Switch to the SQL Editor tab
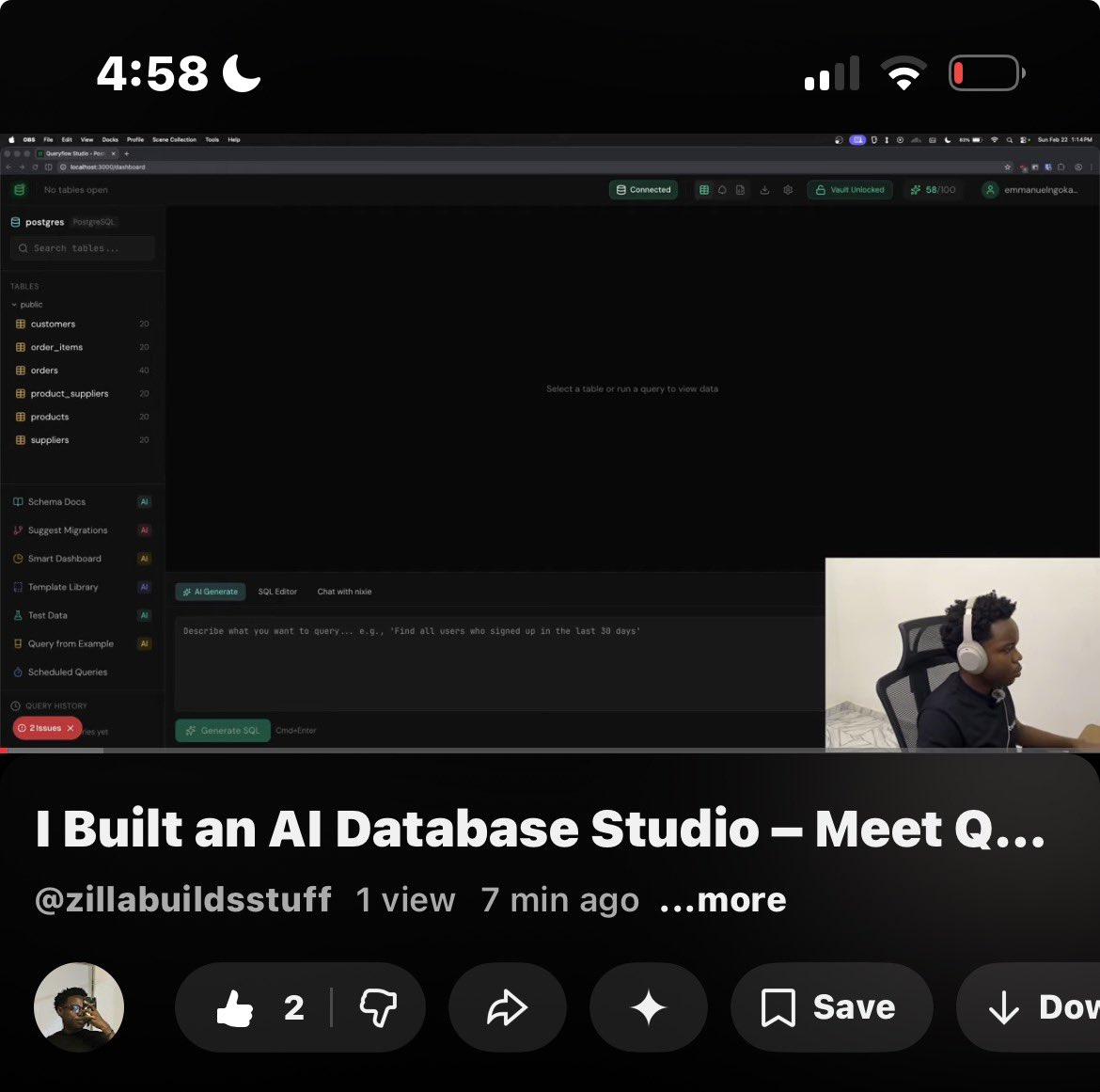The image size is (1100, 1092). 277,592
